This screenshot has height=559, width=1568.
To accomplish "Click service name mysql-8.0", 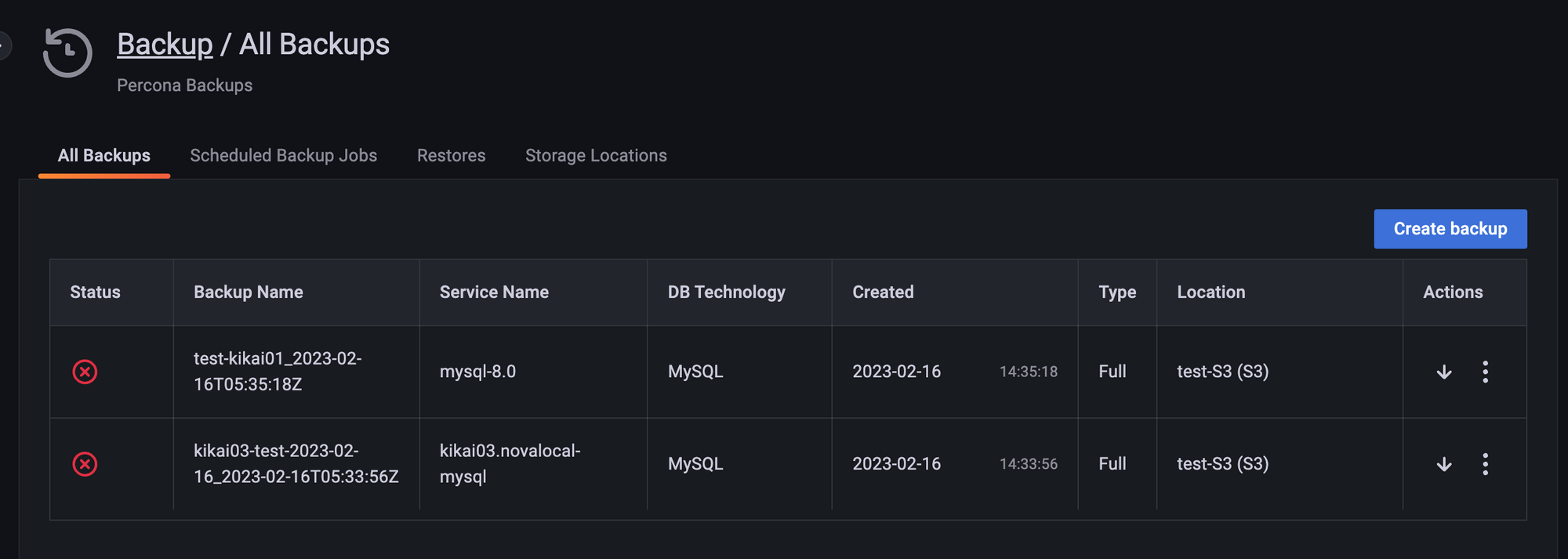I will pyautogui.click(x=477, y=372).
